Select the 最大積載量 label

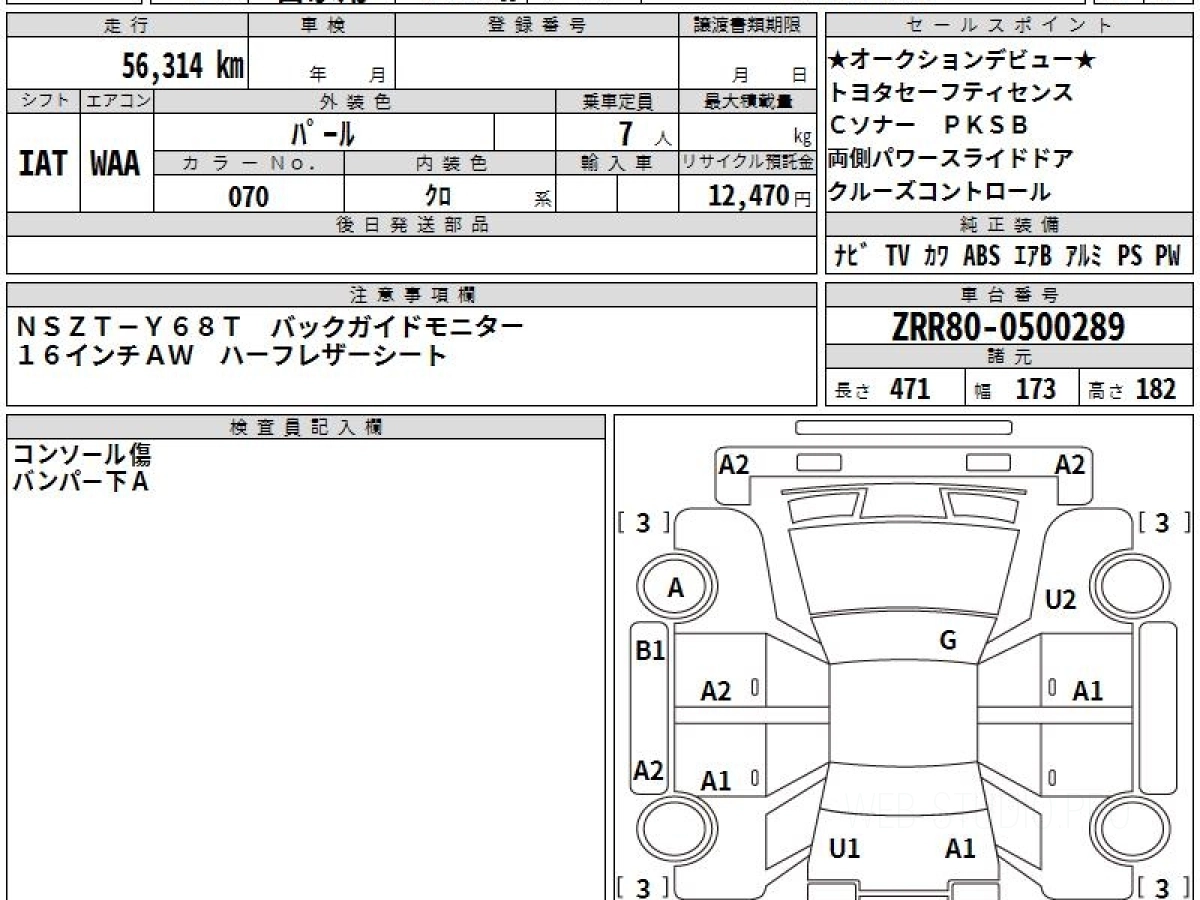tap(746, 101)
